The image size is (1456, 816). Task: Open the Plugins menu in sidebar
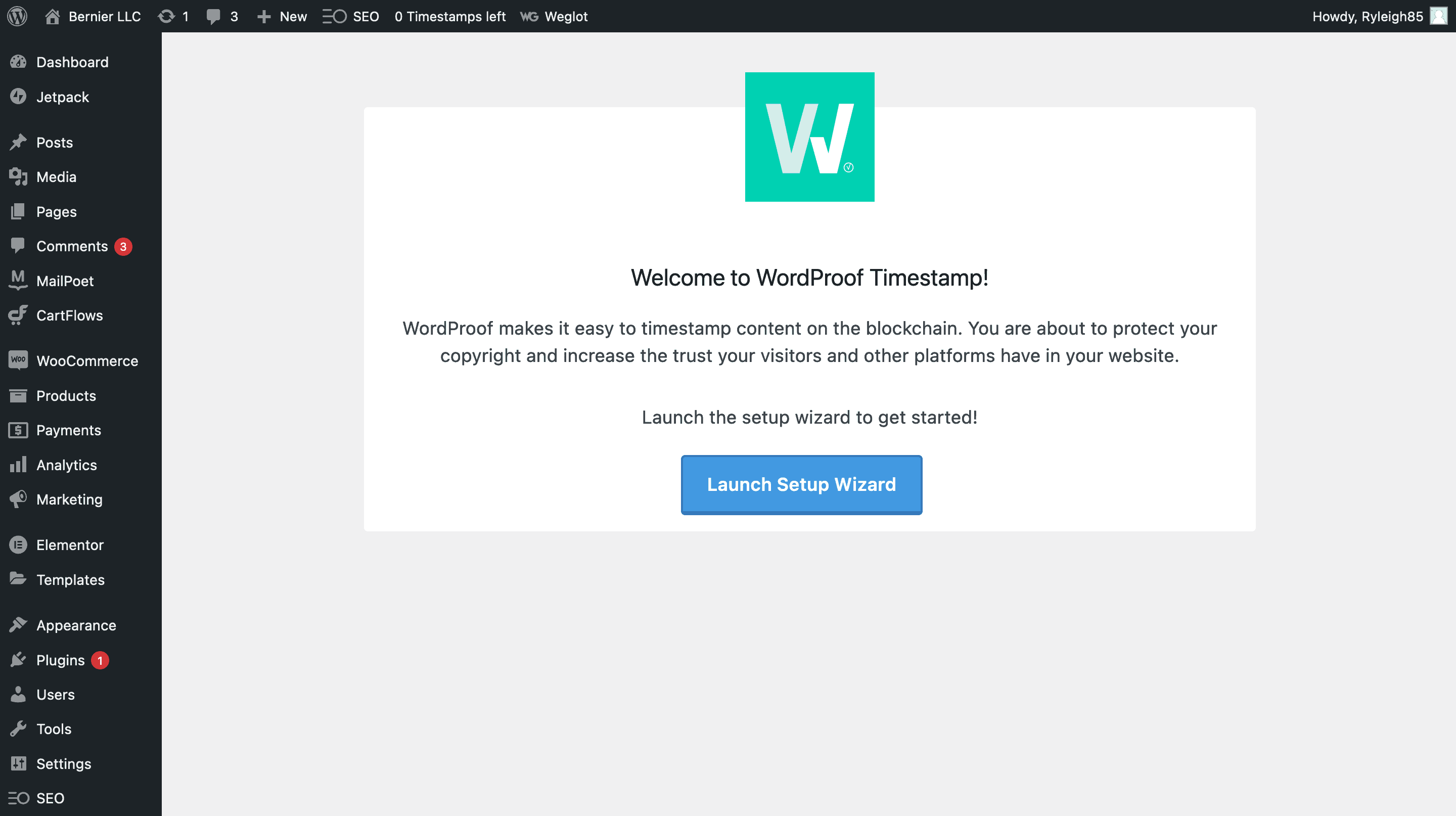coord(60,660)
